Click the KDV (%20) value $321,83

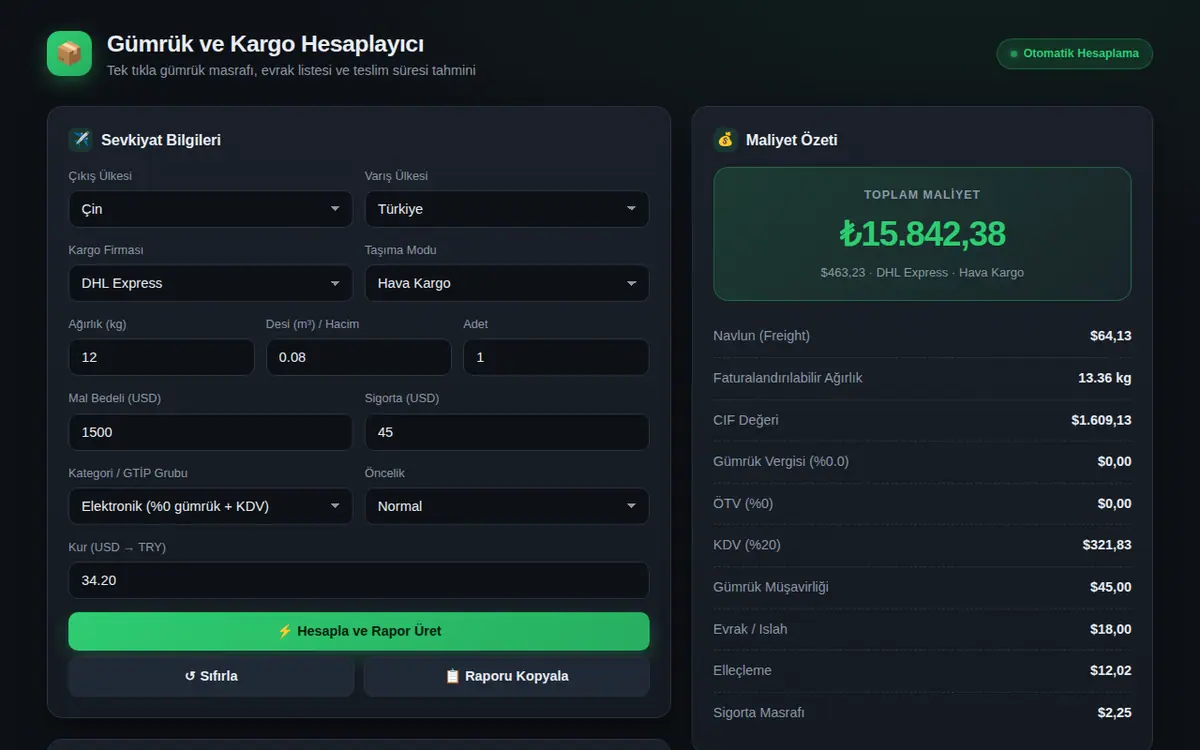click(1107, 545)
